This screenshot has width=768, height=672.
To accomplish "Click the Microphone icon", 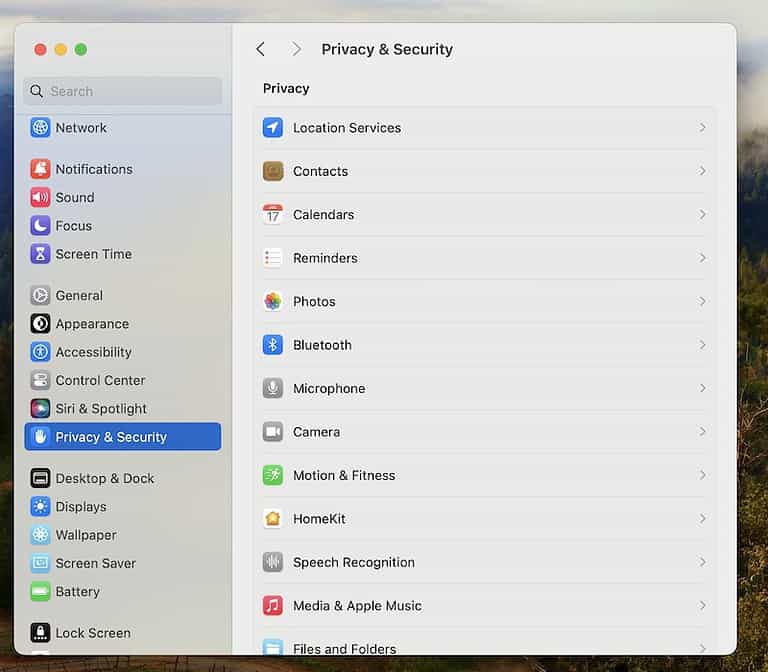I will tap(273, 388).
